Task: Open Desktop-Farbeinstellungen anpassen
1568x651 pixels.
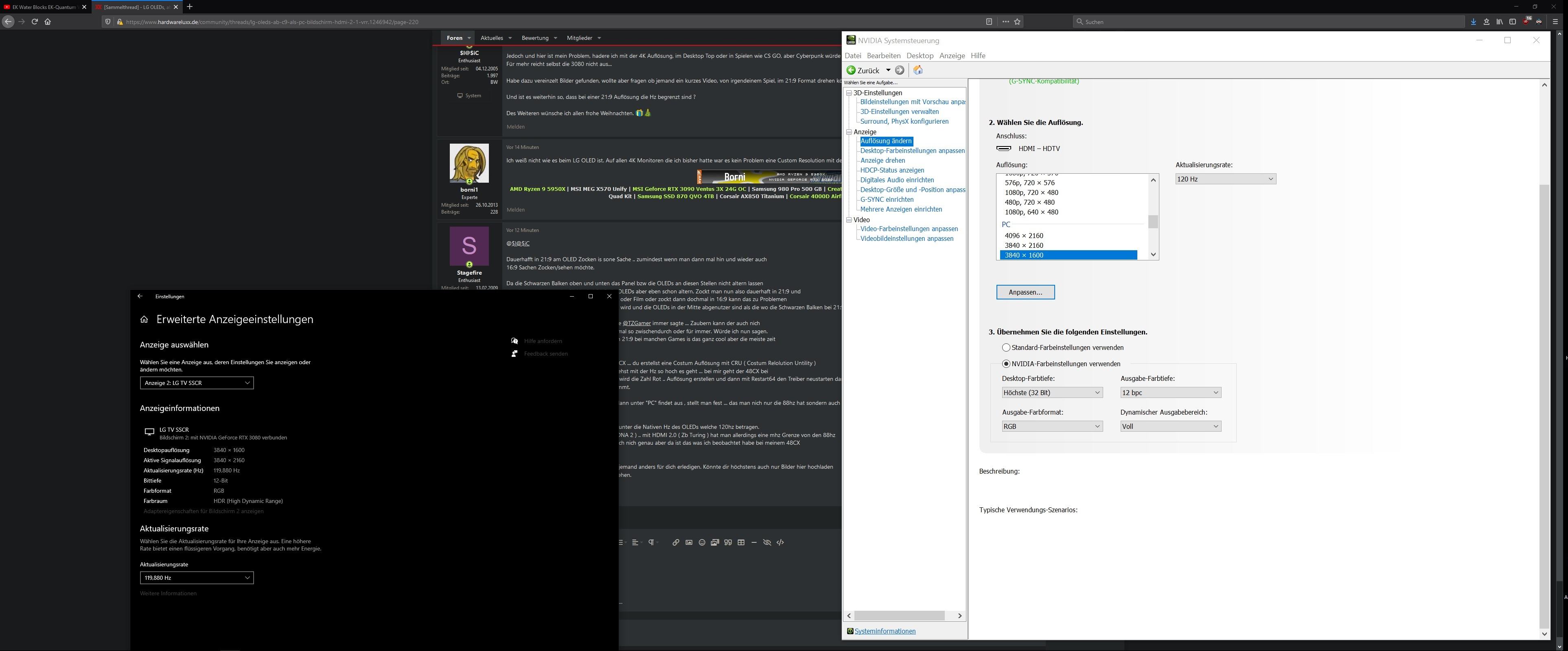Action: point(912,151)
